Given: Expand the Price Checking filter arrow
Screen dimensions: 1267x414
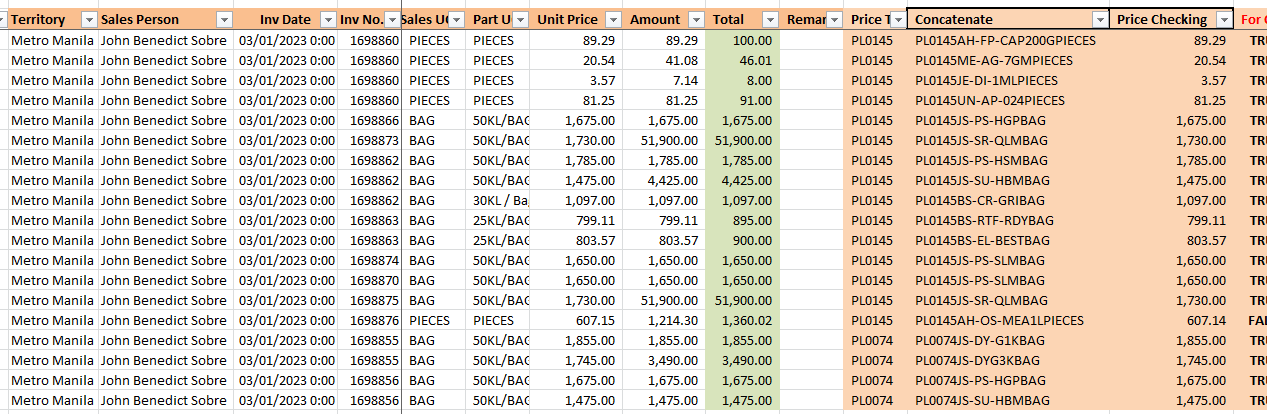Looking at the screenshot, I should click(x=1225, y=20).
